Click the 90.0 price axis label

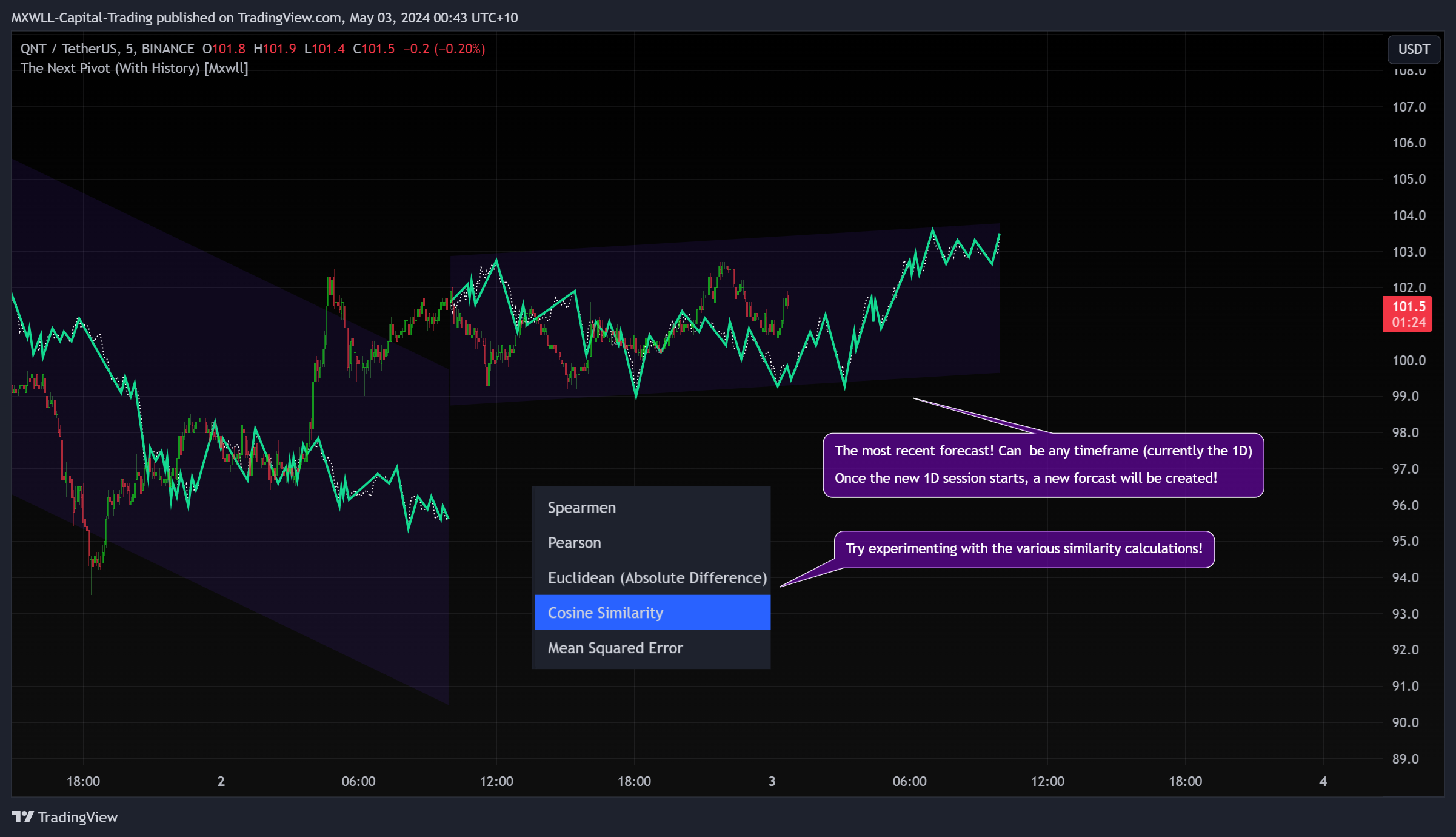1405,722
